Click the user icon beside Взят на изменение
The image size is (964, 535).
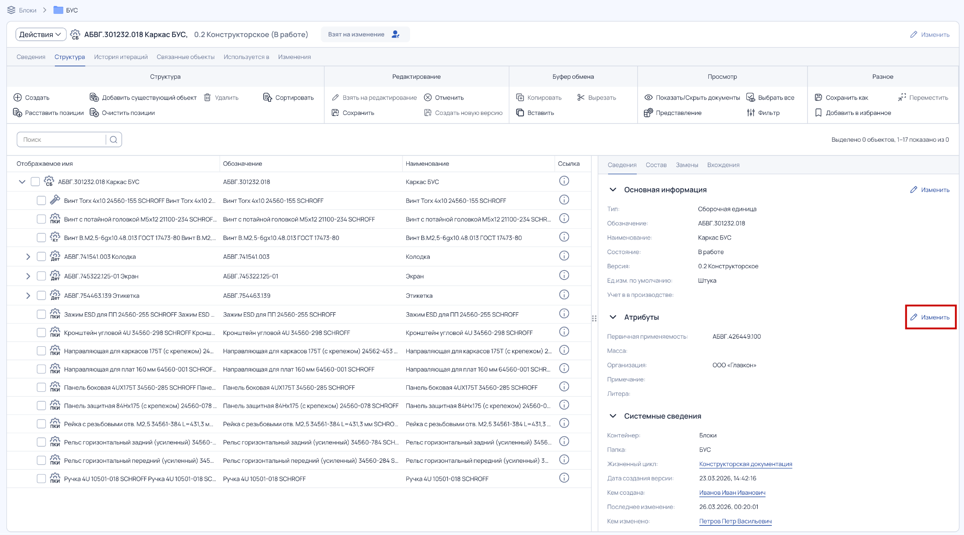pos(395,34)
